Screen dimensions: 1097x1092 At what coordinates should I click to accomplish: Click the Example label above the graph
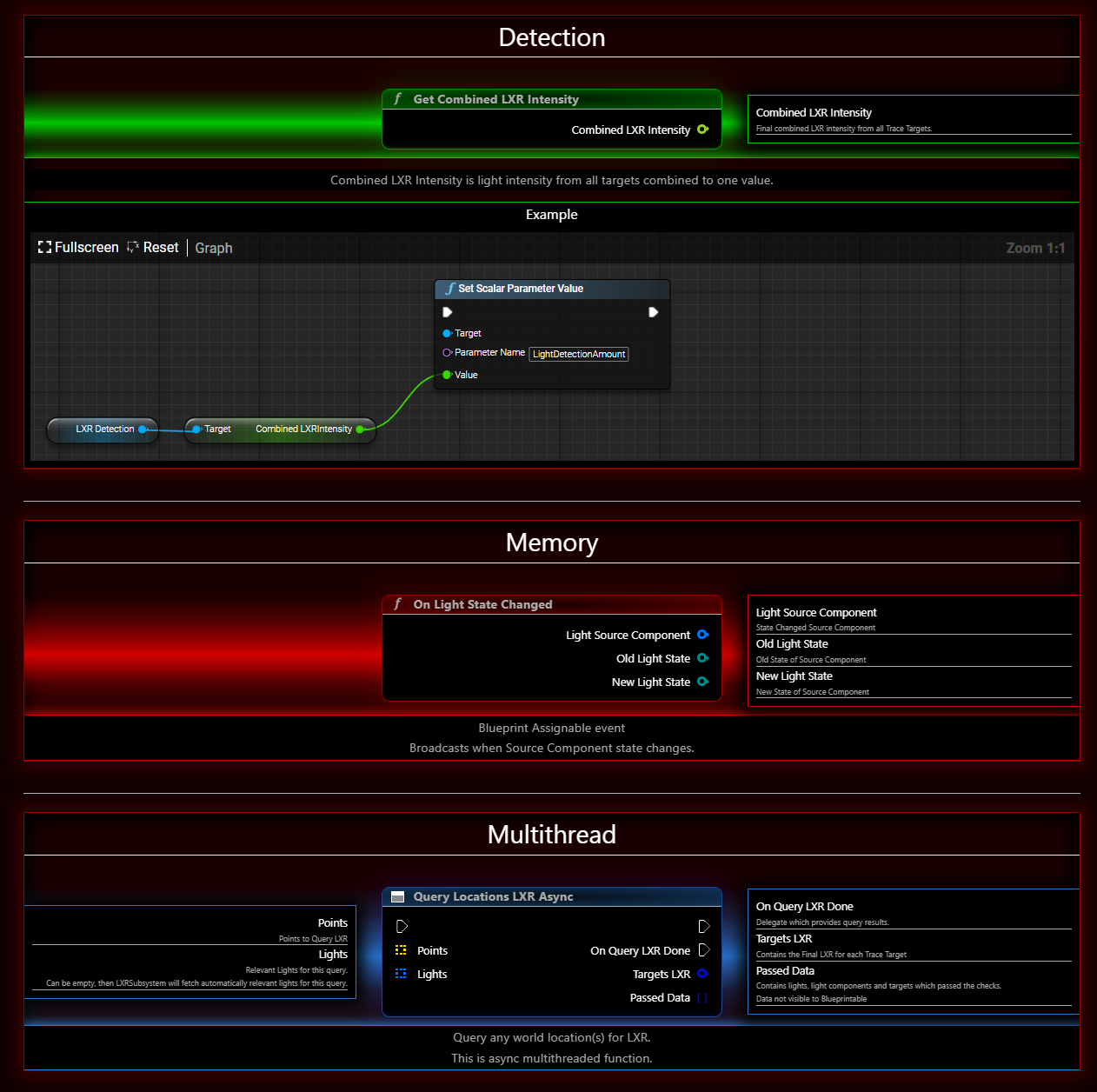[552, 215]
